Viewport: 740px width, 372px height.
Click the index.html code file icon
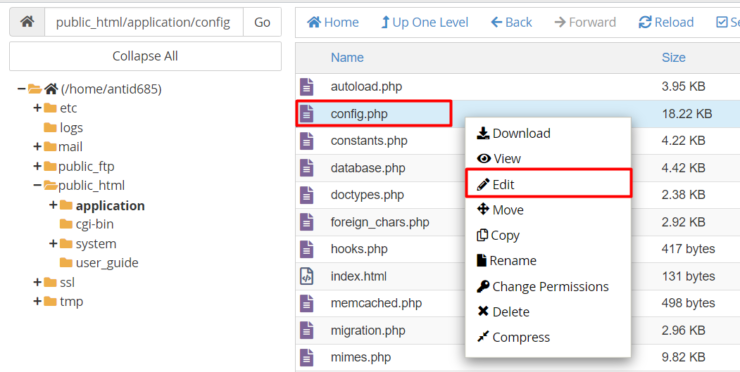307,276
